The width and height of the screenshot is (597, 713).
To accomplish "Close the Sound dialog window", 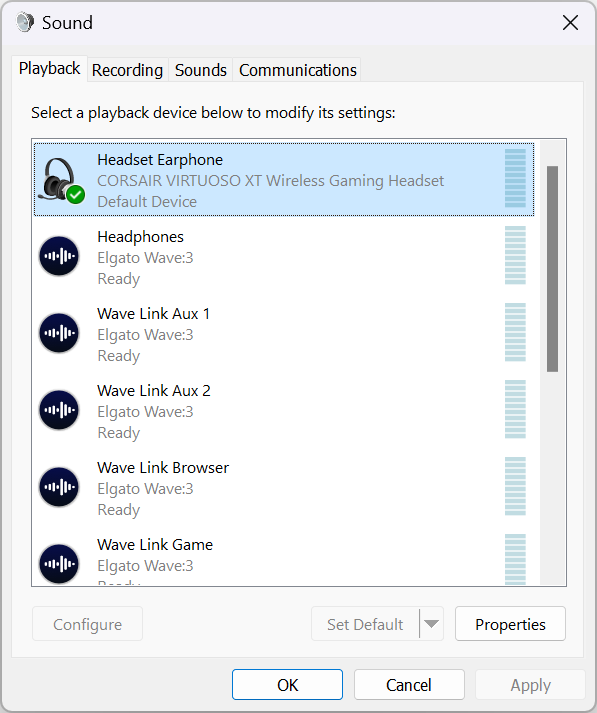I will [570, 22].
